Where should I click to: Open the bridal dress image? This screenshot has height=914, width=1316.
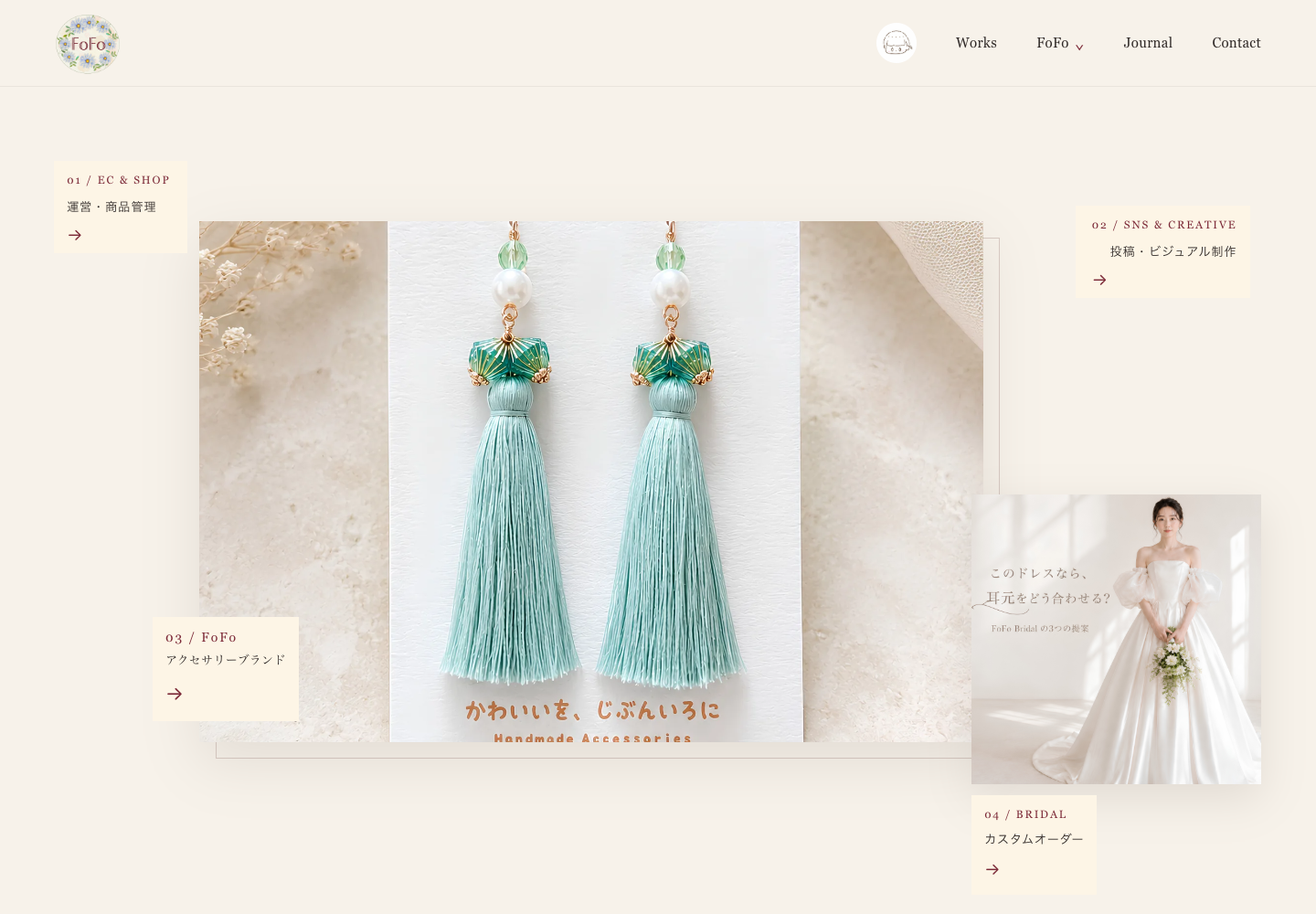1116,639
